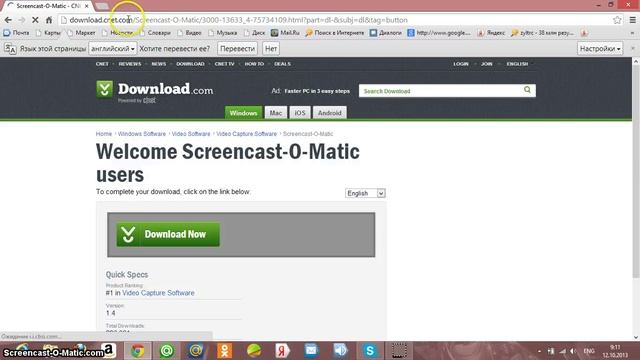Open Skype in the taskbar
This screenshot has width=640, height=360.
[x=369, y=351]
